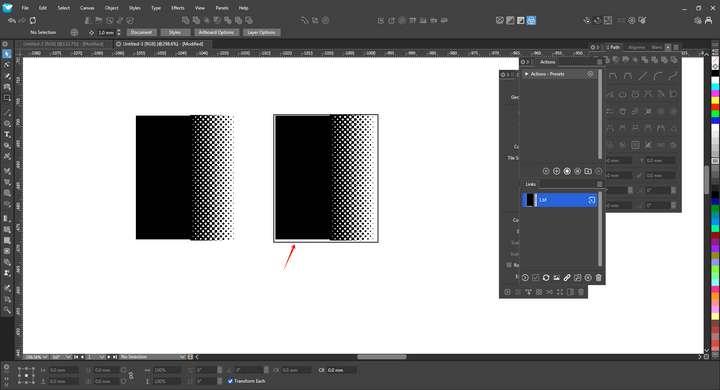Click the relink chain icon in Links panel
The height and width of the screenshot is (390, 720).
click(567, 277)
